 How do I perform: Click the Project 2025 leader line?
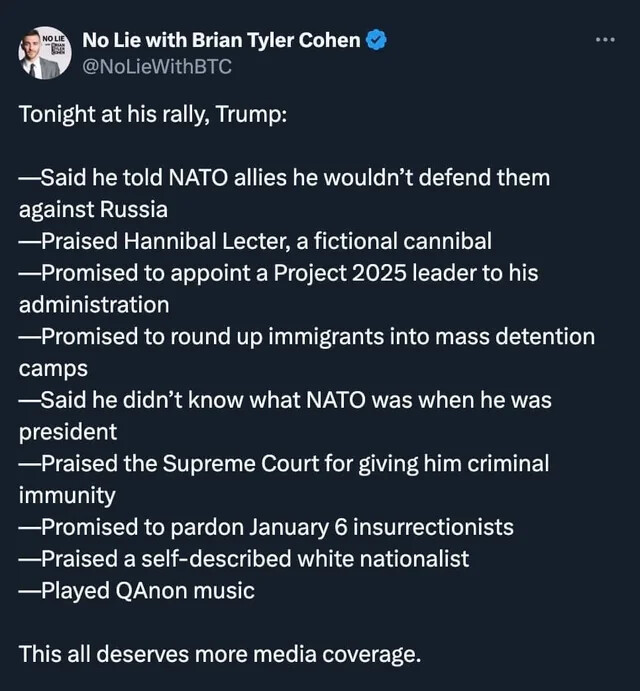pyautogui.click(x=279, y=273)
